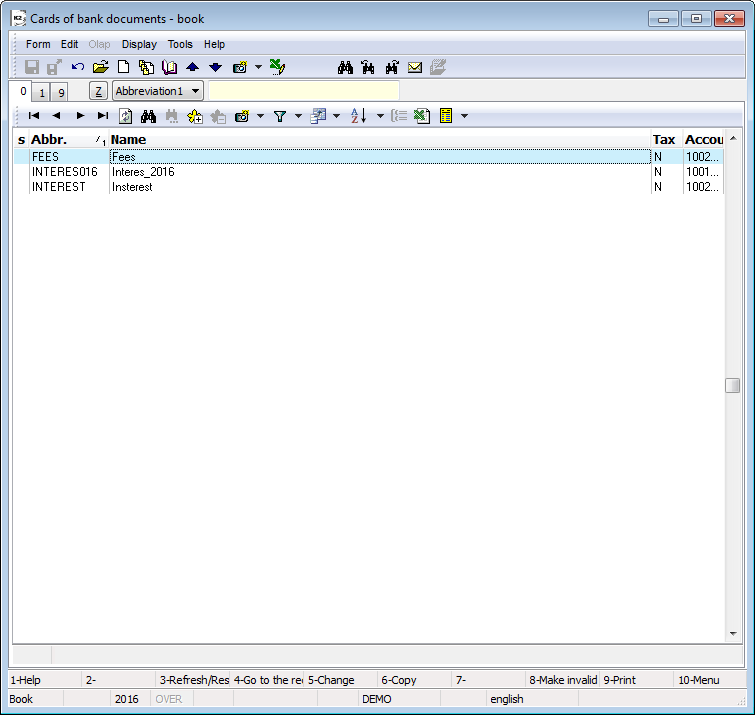This screenshot has width=755, height=715.
Task: Click the second binoculars icon in the top toolbar
Action: 368,67
